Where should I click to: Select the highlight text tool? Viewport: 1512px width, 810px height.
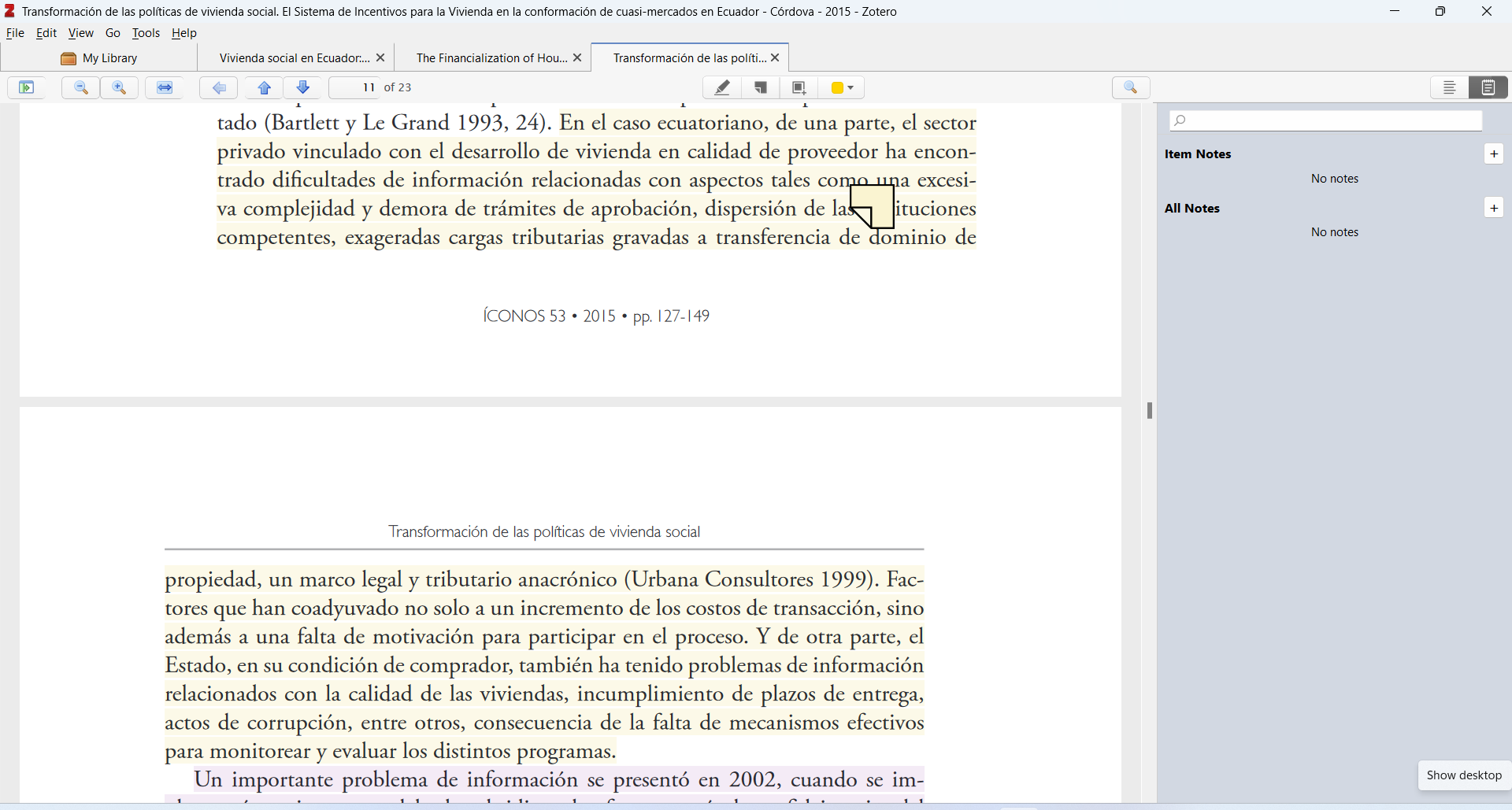click(x=722, y=87)
